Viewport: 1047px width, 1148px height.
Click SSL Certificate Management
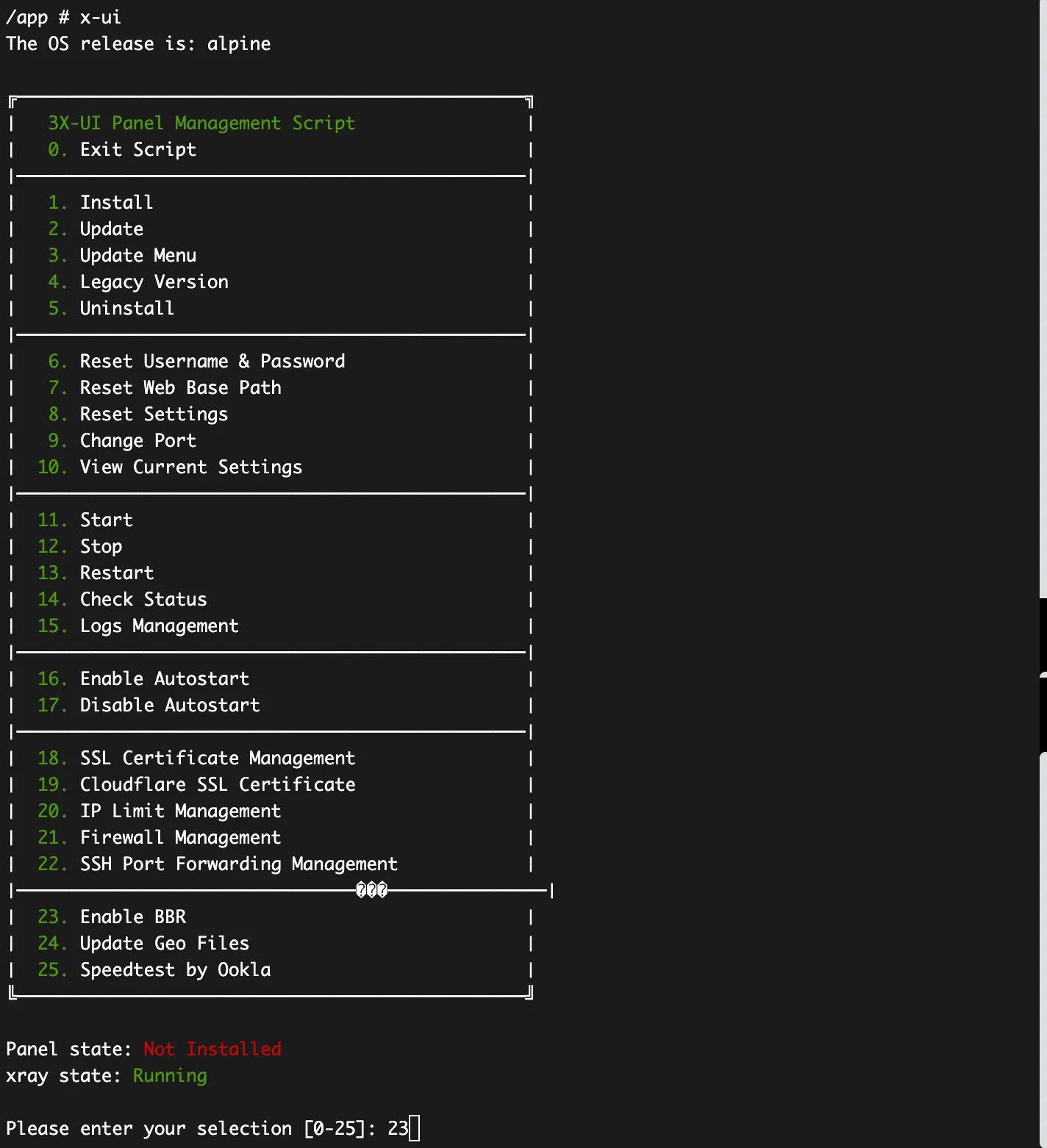pyautogui.click(x=217, y=758)
